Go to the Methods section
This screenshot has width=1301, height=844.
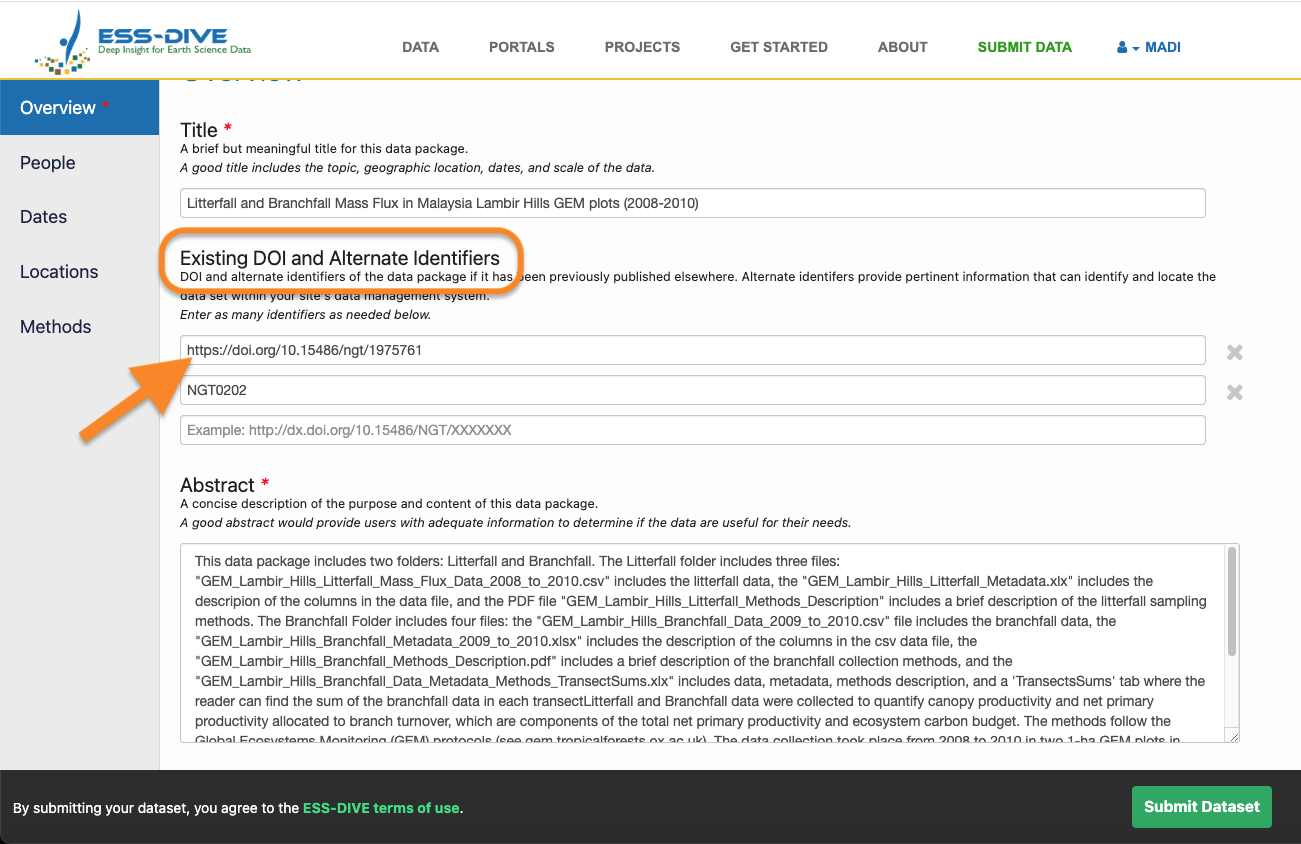click(56, 327)
